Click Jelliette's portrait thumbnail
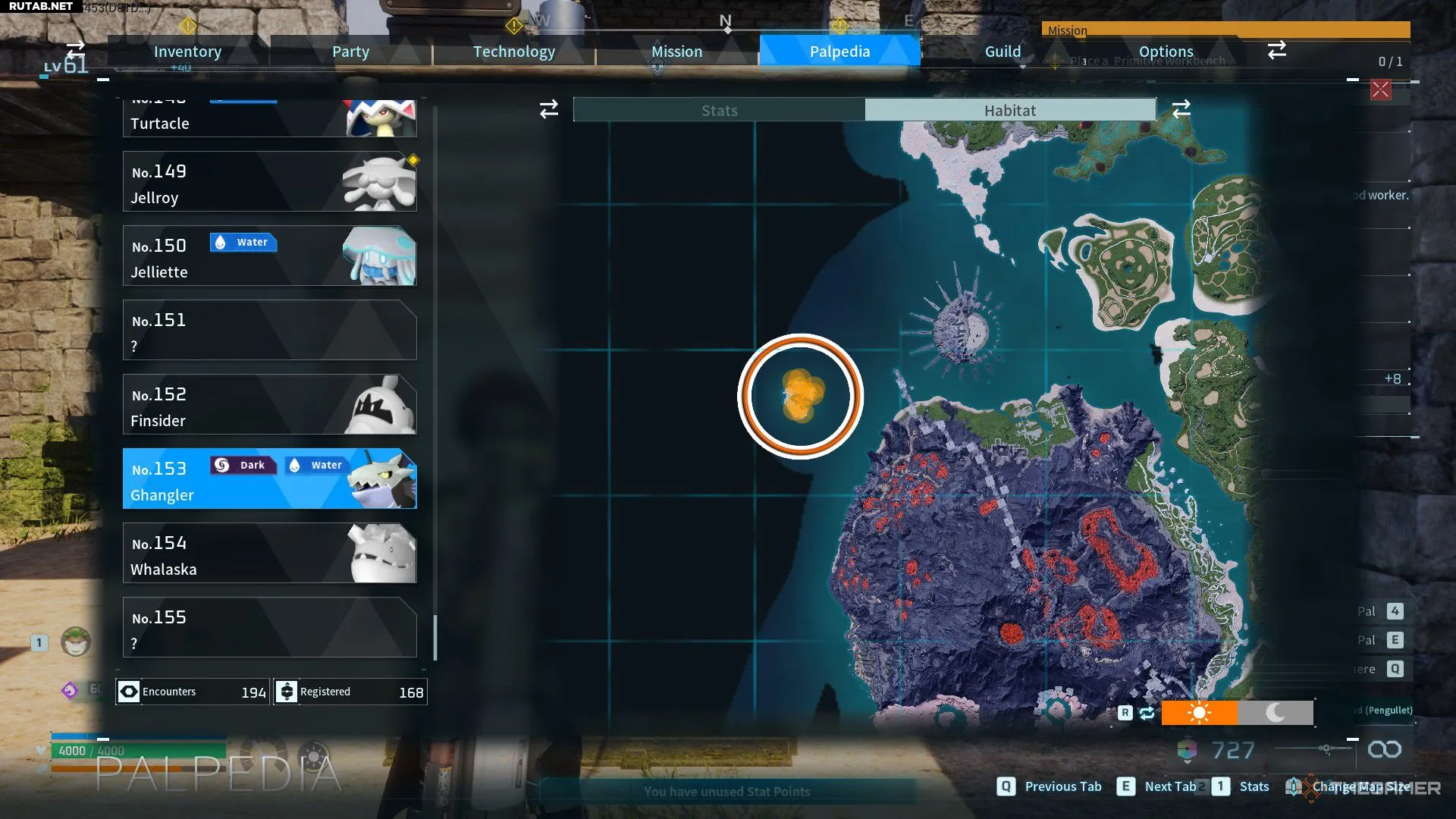1456x819 pixels. pos(379,256)
